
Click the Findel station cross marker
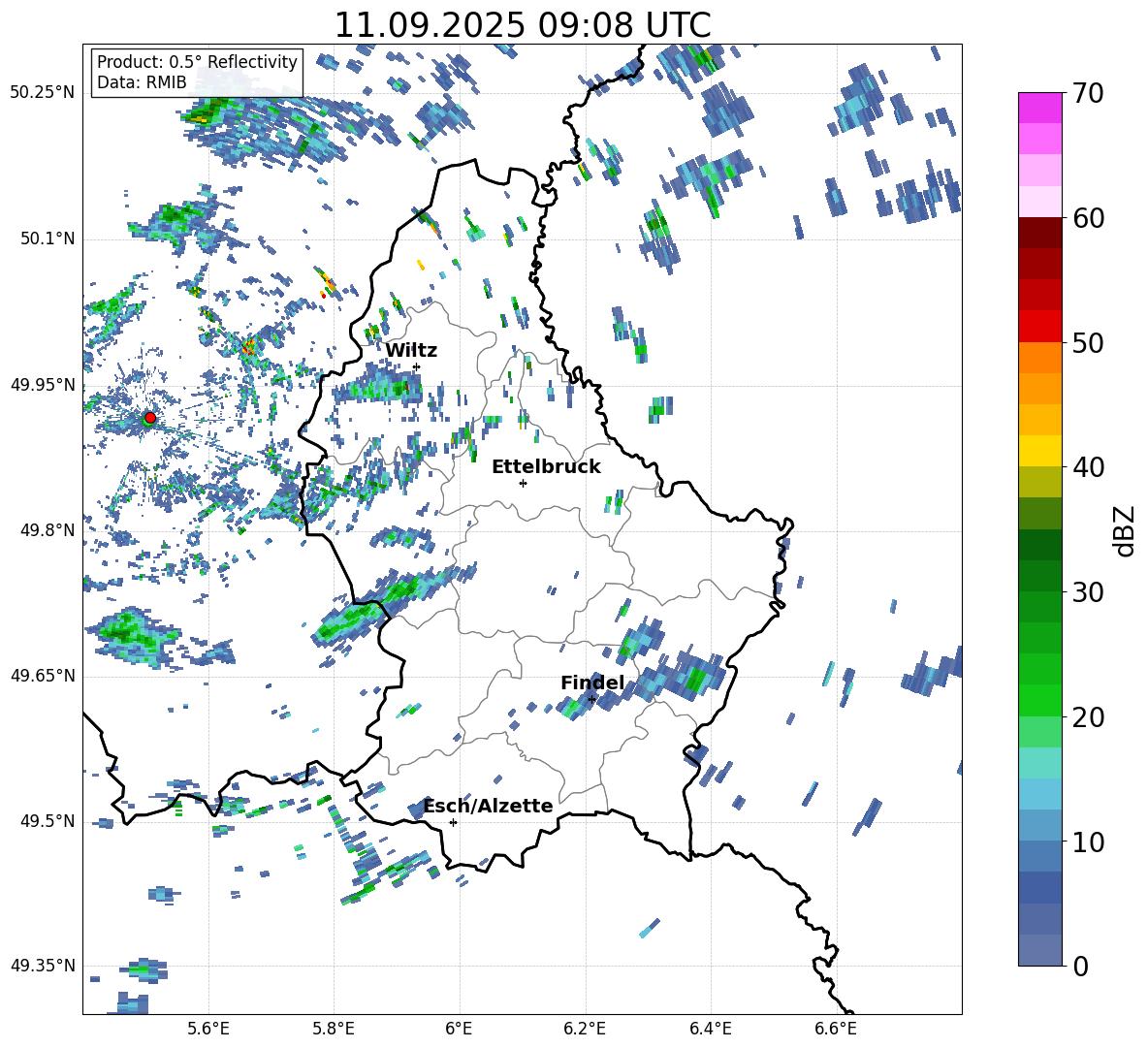(591, 699)
